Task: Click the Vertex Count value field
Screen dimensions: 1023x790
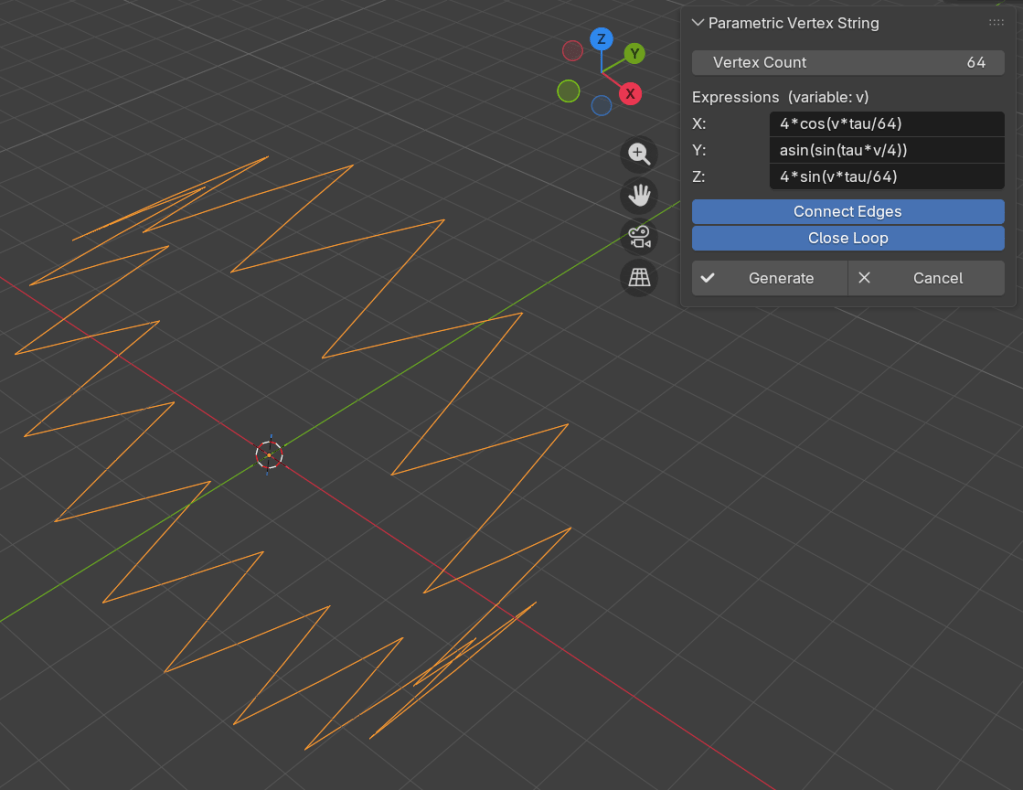Action: click(x=847, y=62)
